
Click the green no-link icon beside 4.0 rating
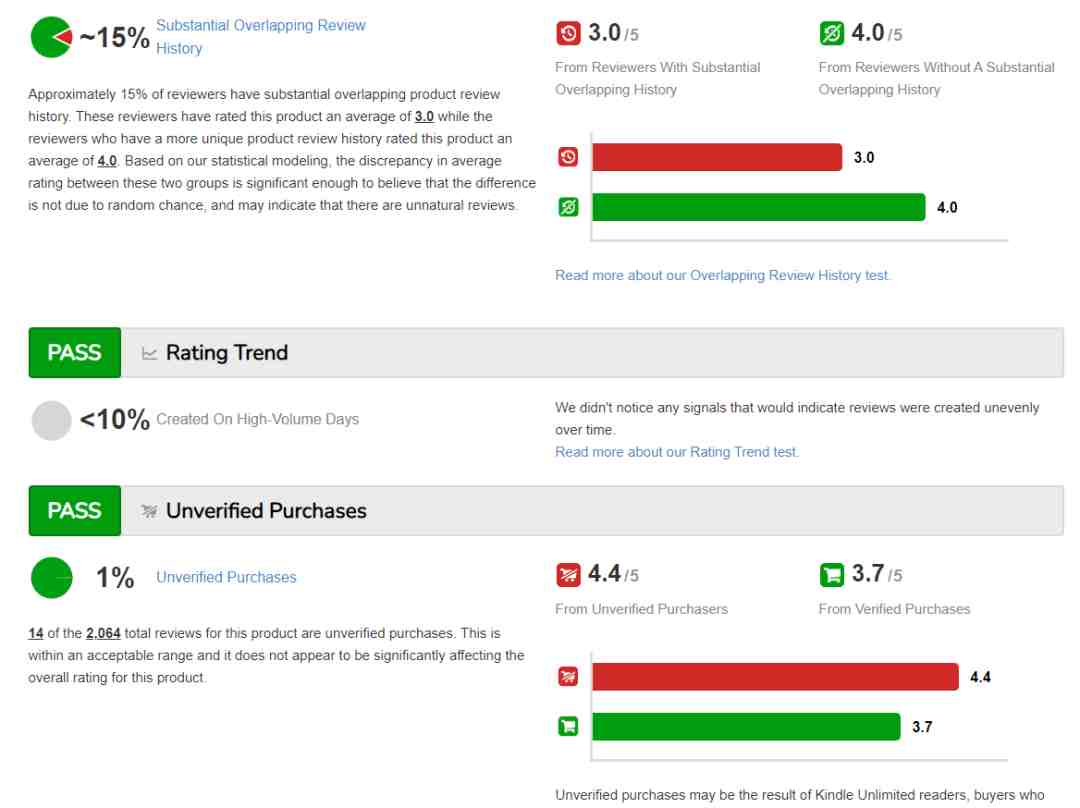pyautogui.click(x=831, y=36)
